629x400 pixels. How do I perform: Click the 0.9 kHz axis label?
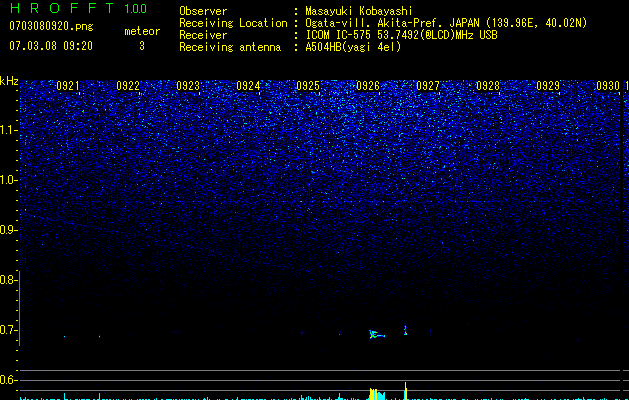click(x=8, y=230)
